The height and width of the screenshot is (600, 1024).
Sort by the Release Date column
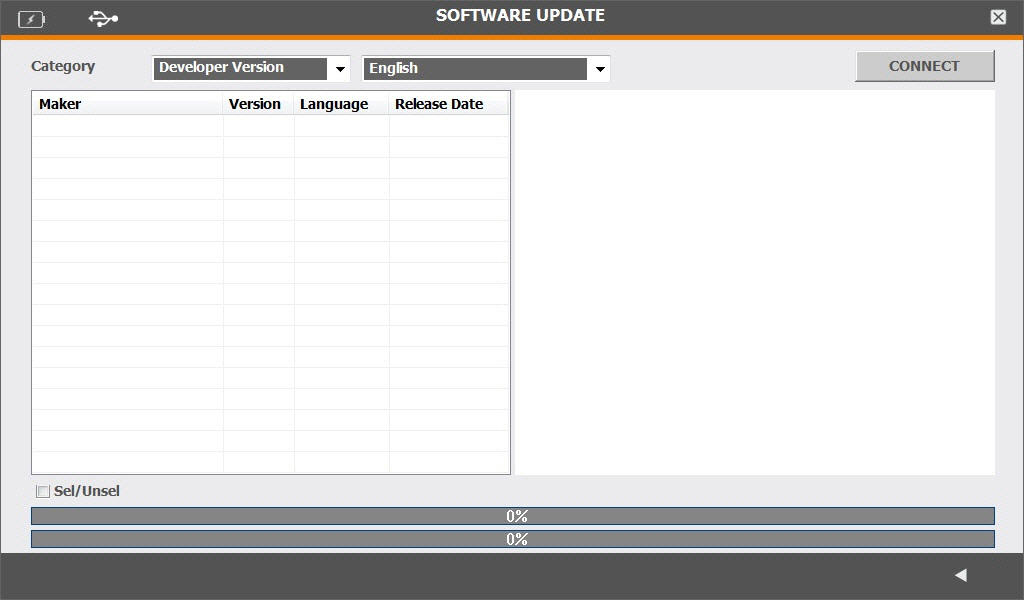click(x=447, y=104)
